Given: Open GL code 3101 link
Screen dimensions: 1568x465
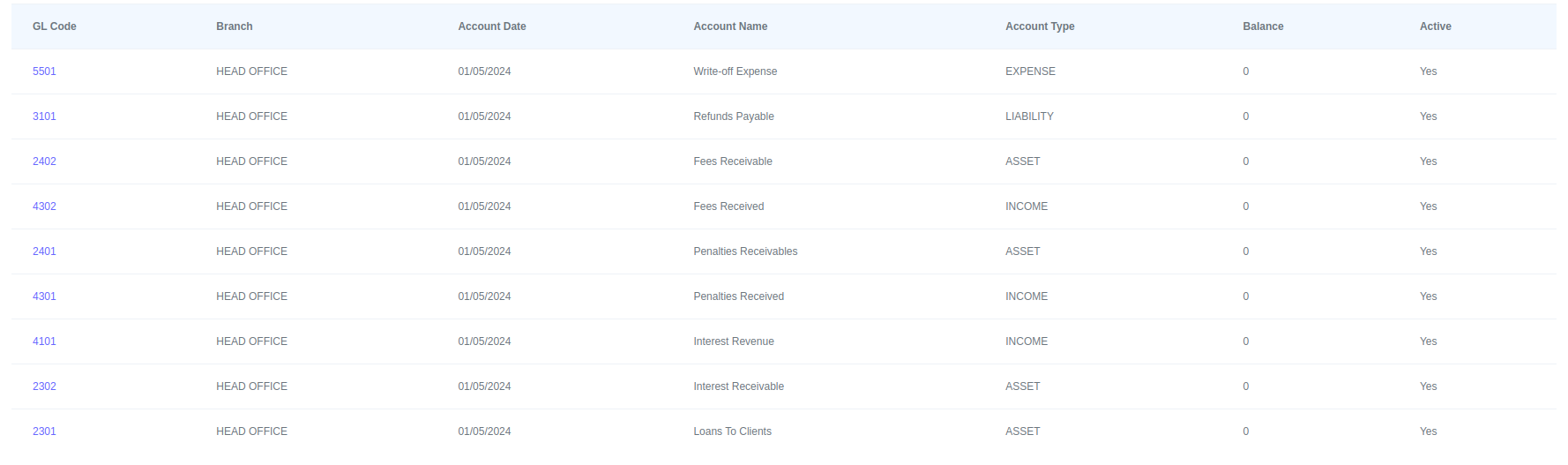Looking at the screenshot, I should (x=44, y=116).
